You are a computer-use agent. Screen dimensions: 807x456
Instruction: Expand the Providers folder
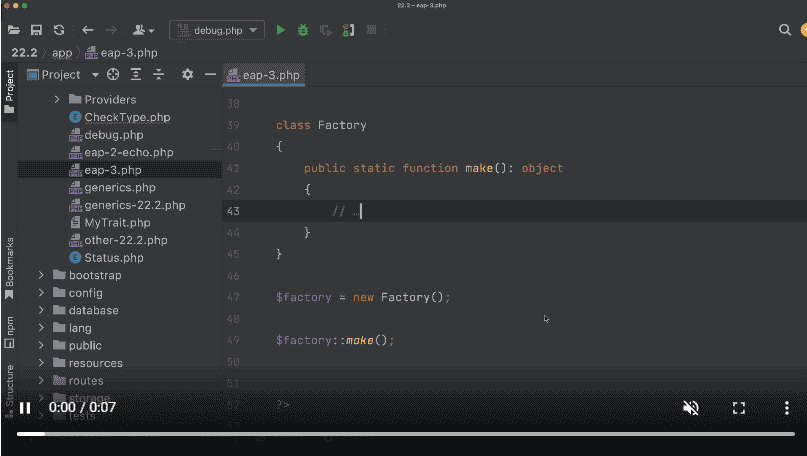coord(57,99)
